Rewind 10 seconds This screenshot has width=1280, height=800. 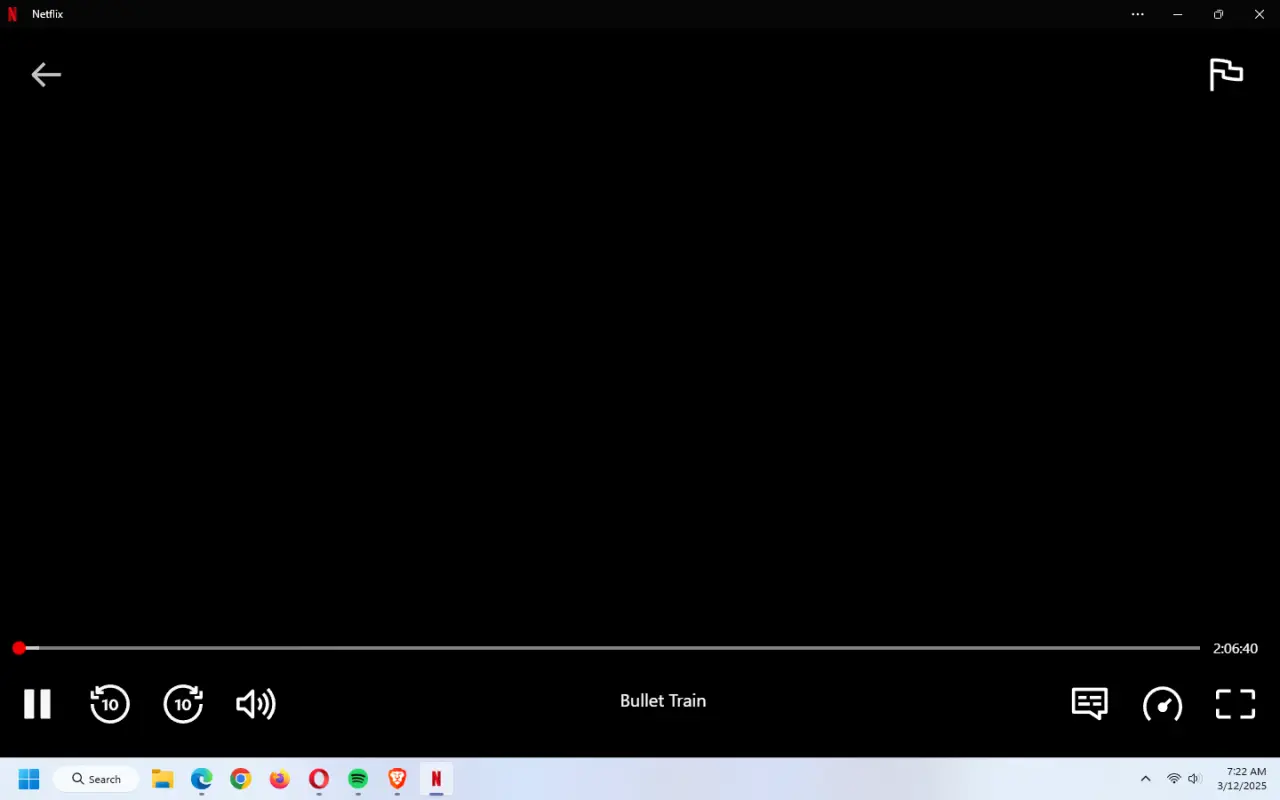[110, 704]
